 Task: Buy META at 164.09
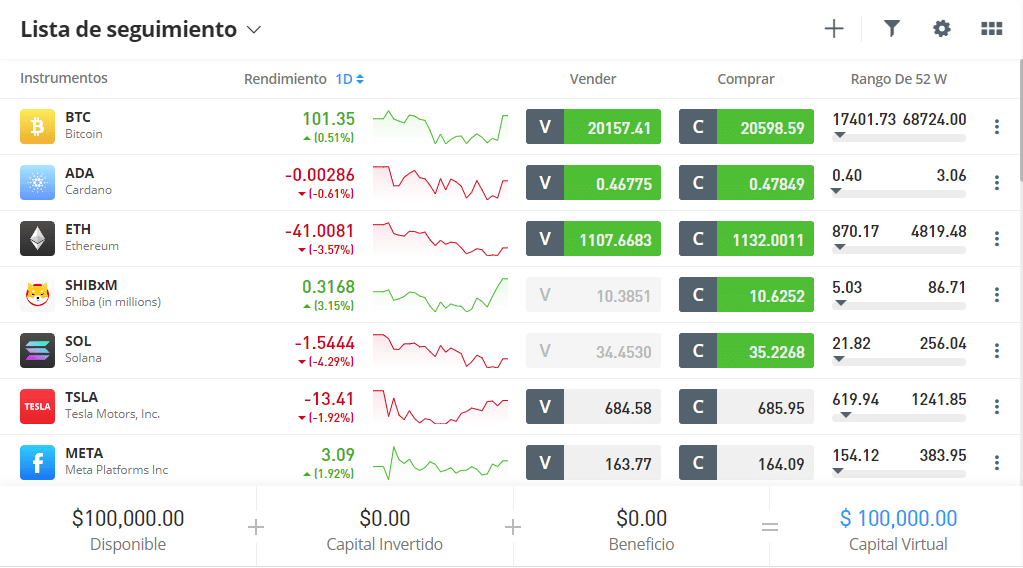[x=746, y=463]
